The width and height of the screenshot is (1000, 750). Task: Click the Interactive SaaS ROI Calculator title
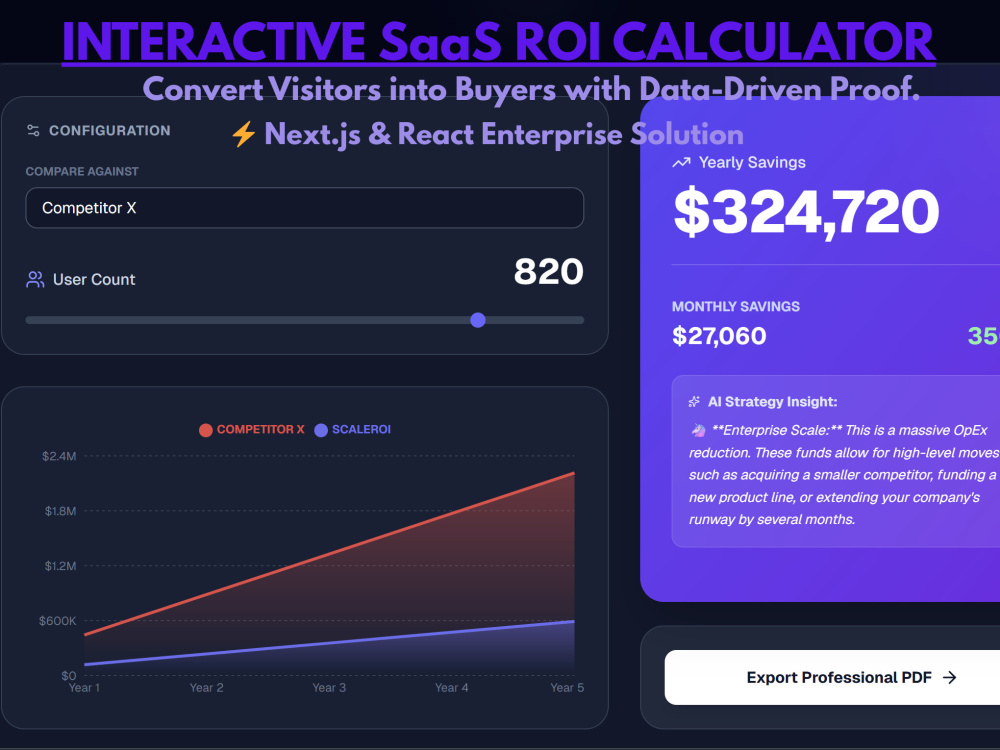499,42
